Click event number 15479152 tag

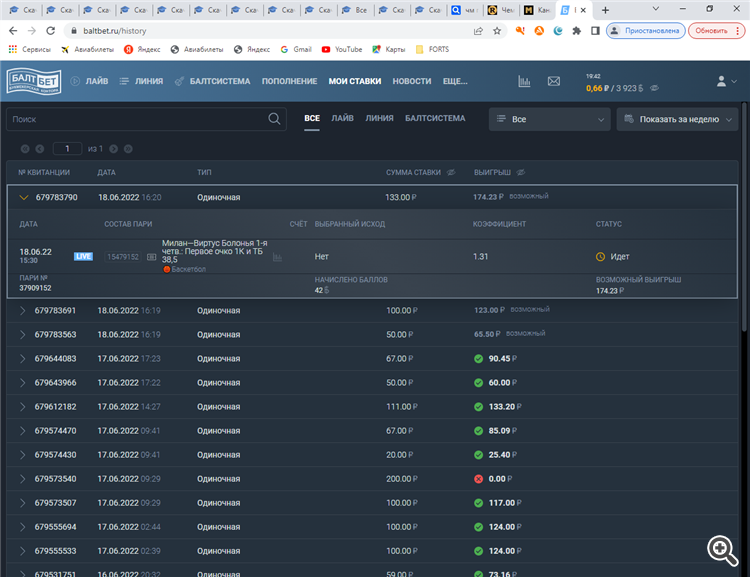tap(123, 257)
